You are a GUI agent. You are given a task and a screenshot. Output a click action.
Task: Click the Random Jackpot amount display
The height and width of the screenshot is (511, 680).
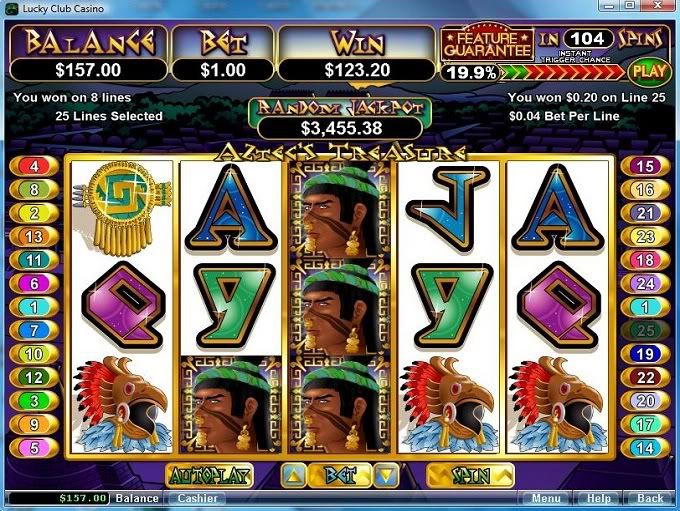click(x=341, y=128)
